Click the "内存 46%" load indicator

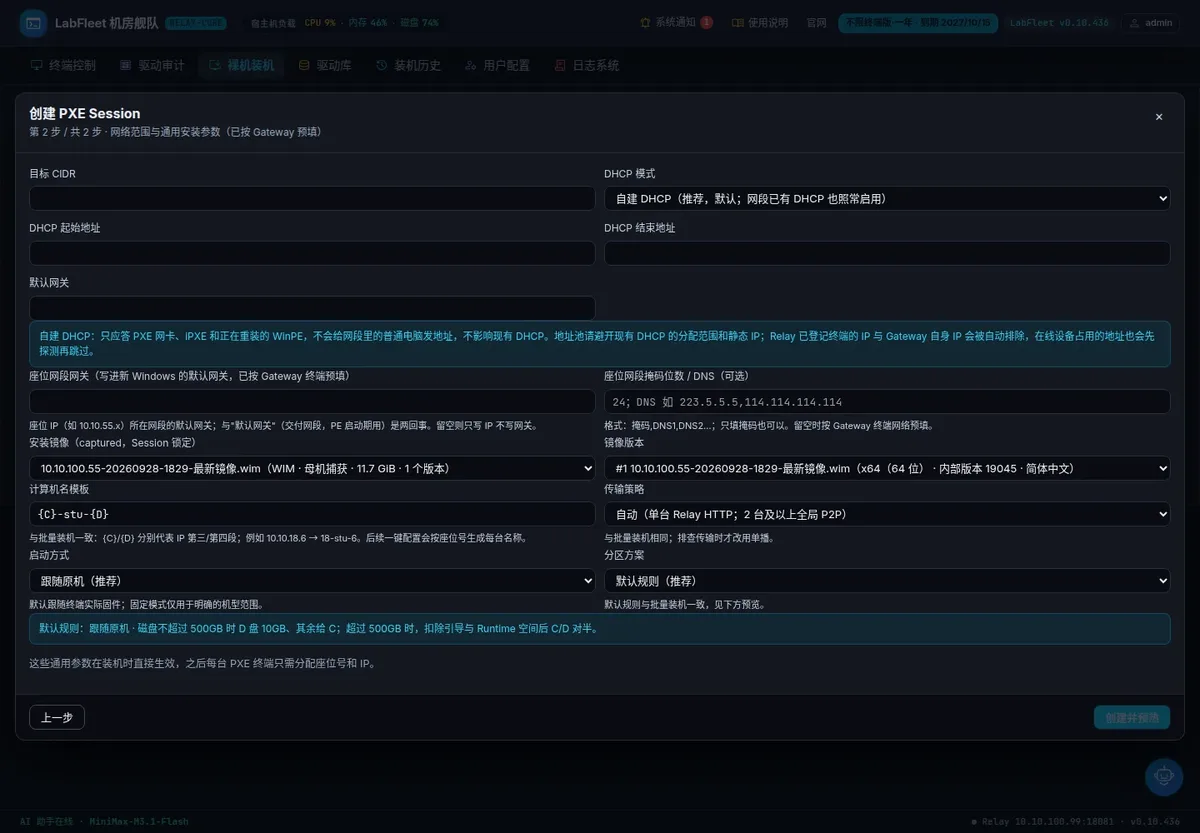coord(367,22)
